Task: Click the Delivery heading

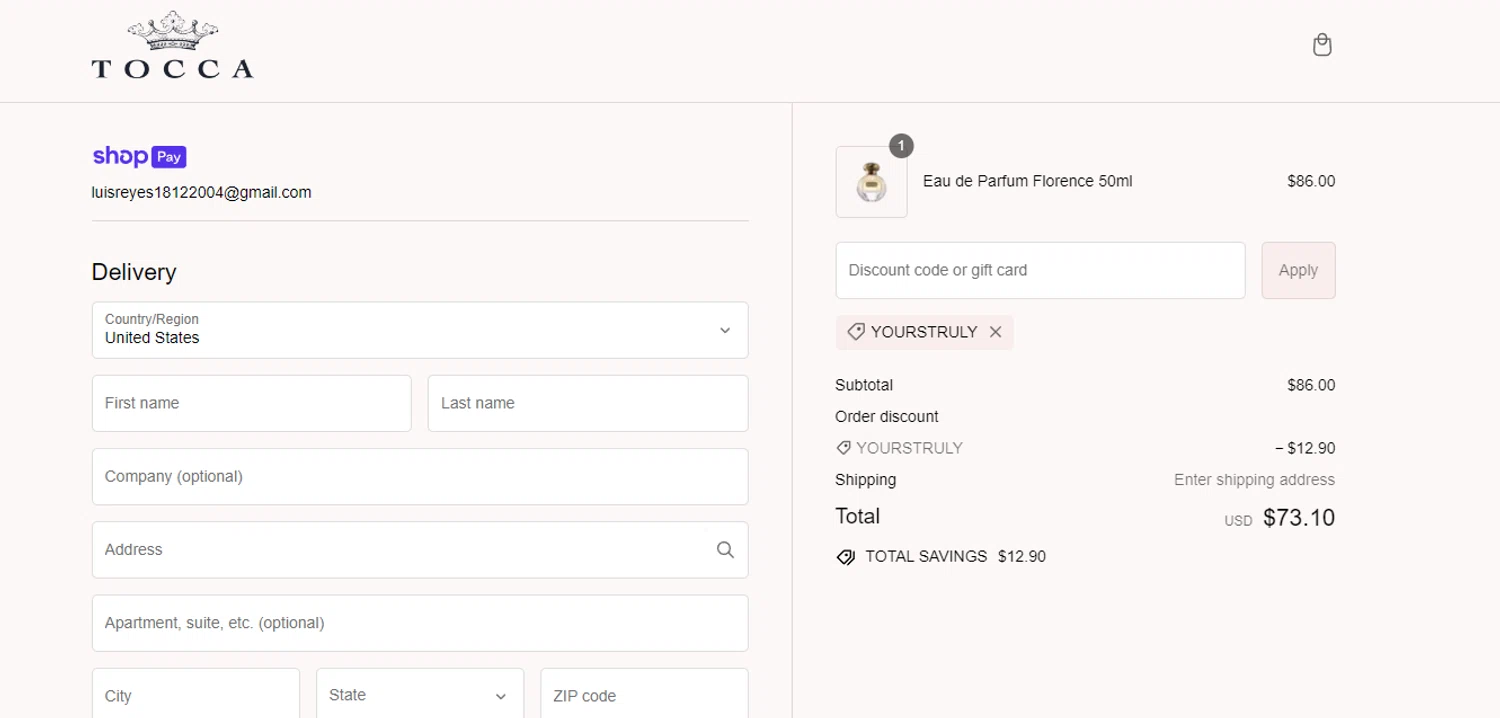Action: click(x=134, y=272)
